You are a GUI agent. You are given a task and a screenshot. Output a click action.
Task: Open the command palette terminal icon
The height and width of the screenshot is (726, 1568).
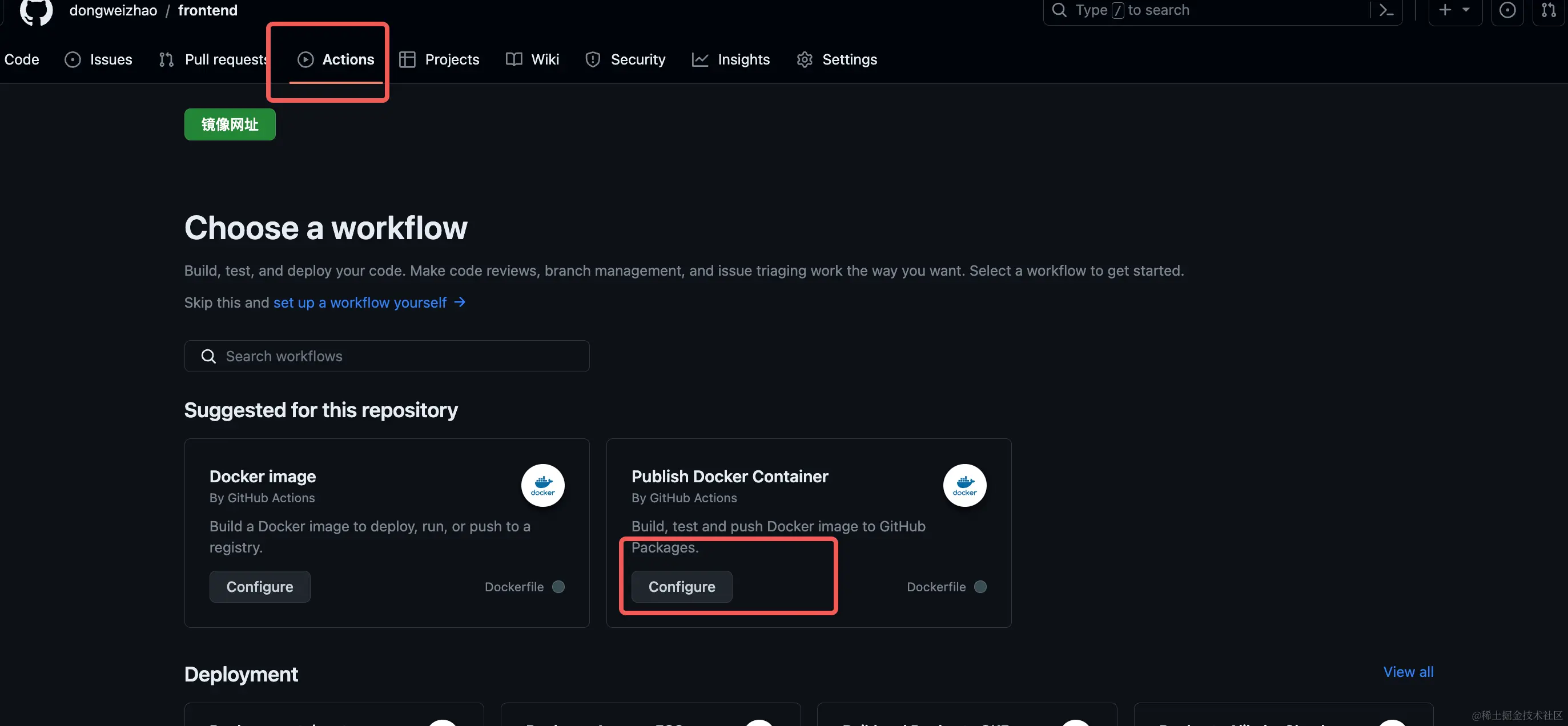tap(1386, 10)
